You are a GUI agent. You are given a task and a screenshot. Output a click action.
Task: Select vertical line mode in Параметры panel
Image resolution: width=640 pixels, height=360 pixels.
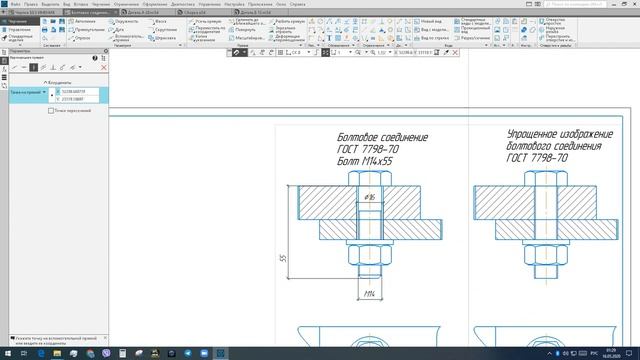pos(33,67)
